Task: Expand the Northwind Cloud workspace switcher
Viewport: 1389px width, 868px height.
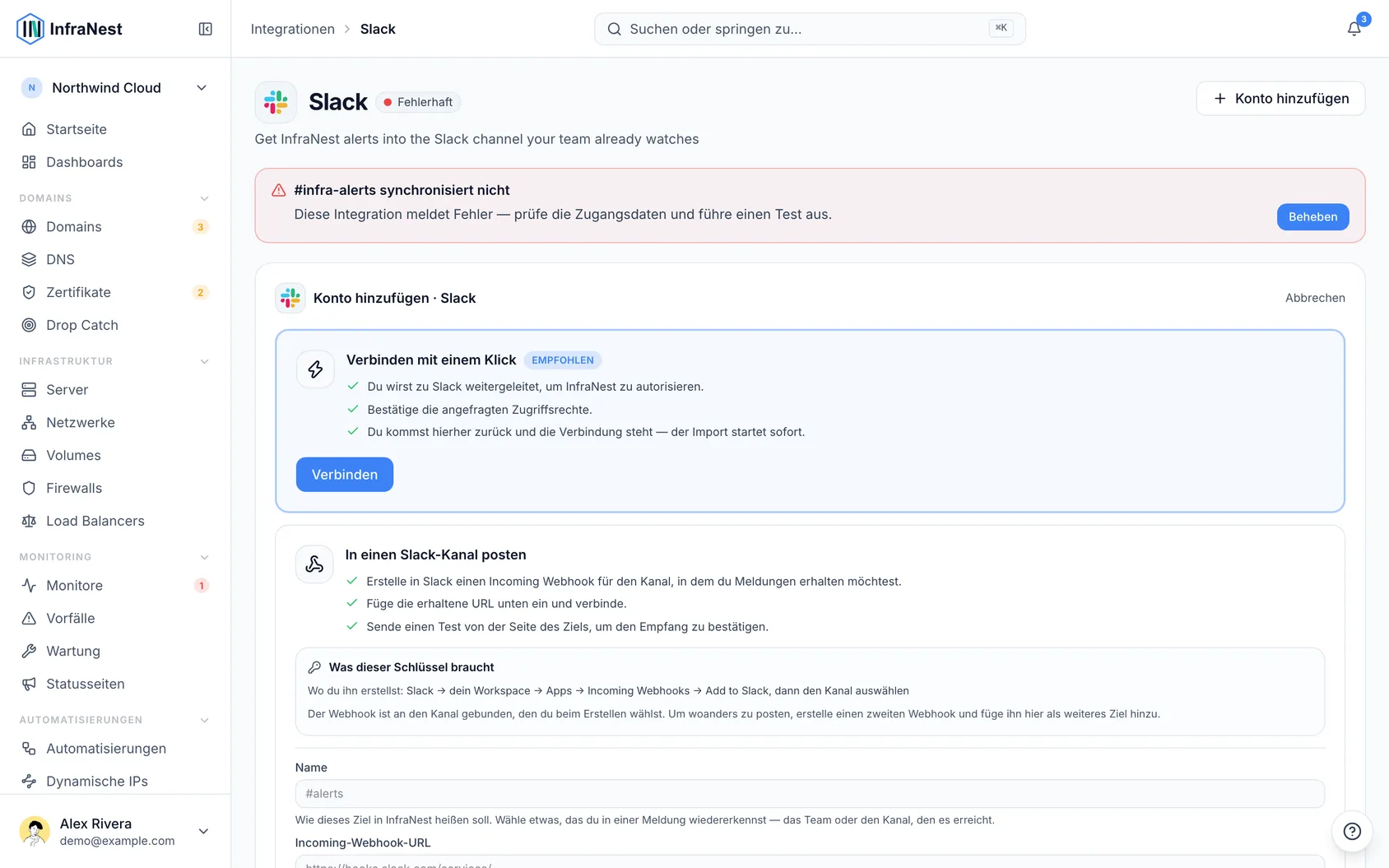Action: coord(115,88)
